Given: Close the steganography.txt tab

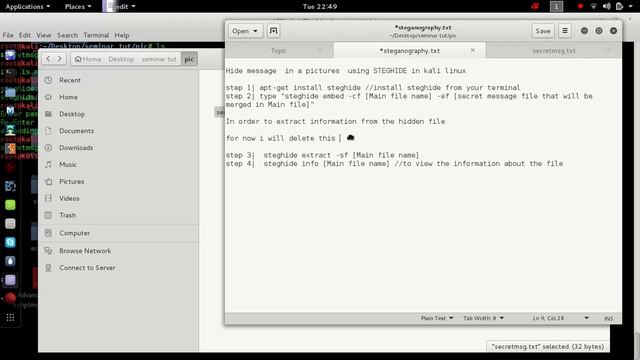Looking at the screenshot, I should tap(472, 50).
